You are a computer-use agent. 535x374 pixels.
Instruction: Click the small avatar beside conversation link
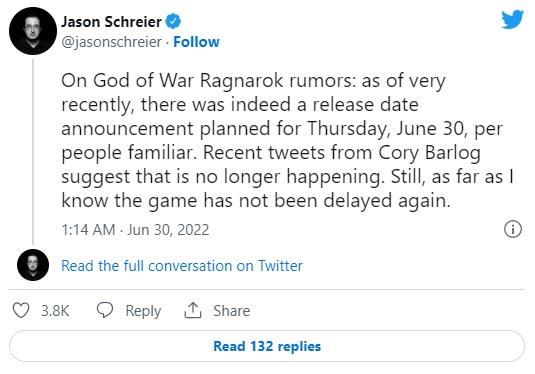tap(33, 265)
